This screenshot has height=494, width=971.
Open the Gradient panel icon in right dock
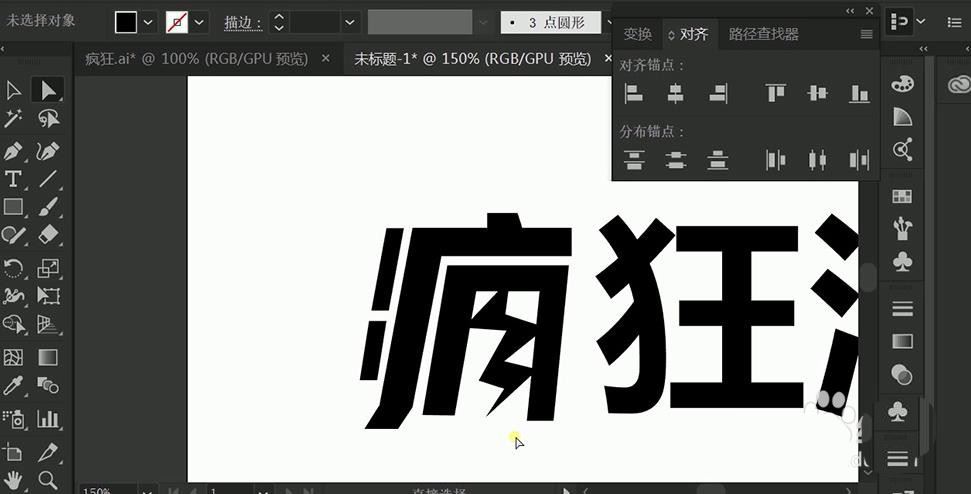[902, 341]
